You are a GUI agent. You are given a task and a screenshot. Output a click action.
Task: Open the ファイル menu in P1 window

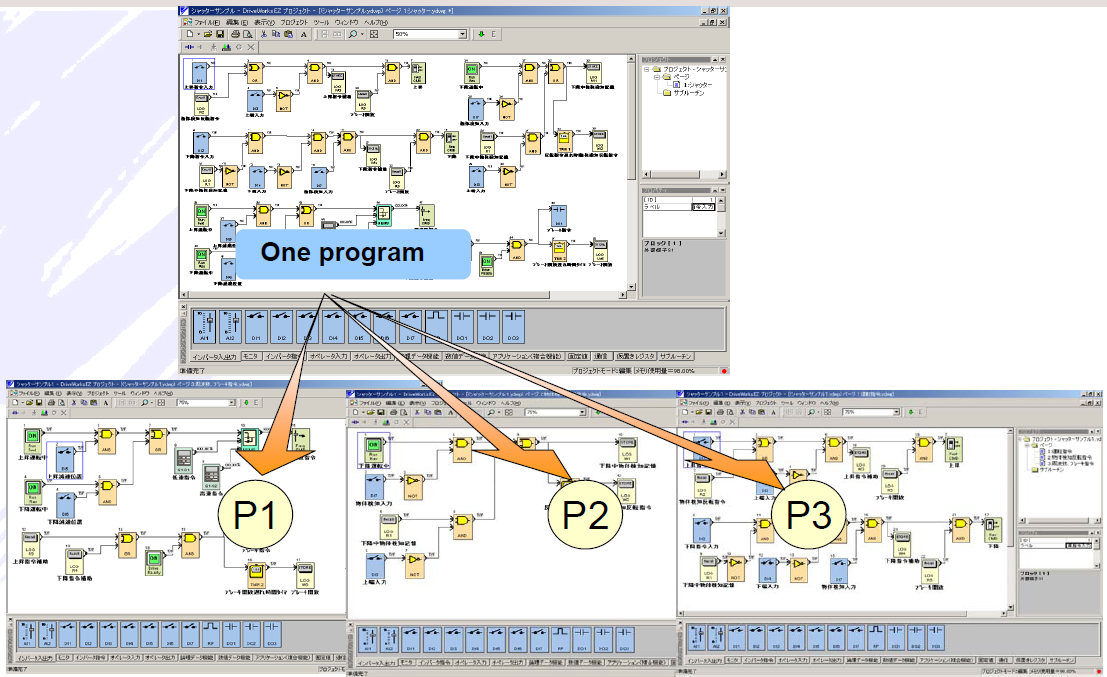pyautogui.click(x=29, y=393)
